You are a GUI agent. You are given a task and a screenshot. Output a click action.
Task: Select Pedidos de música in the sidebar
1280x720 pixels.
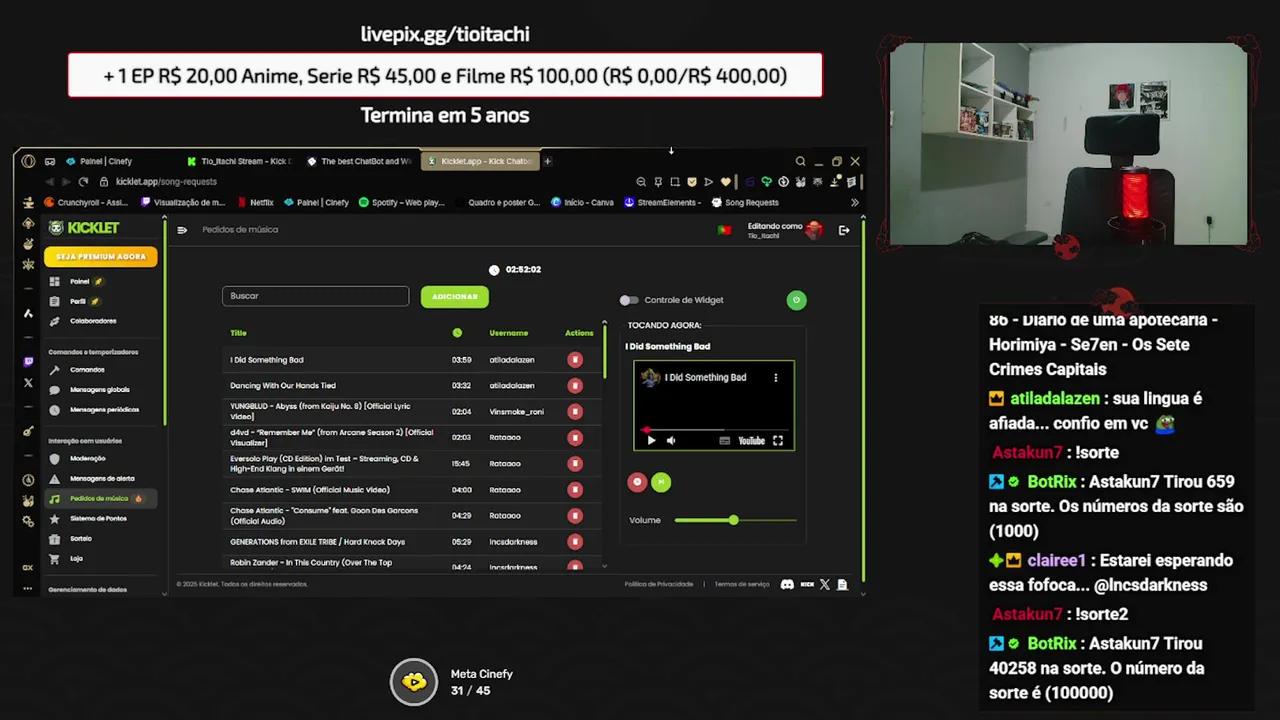[99, 499]
